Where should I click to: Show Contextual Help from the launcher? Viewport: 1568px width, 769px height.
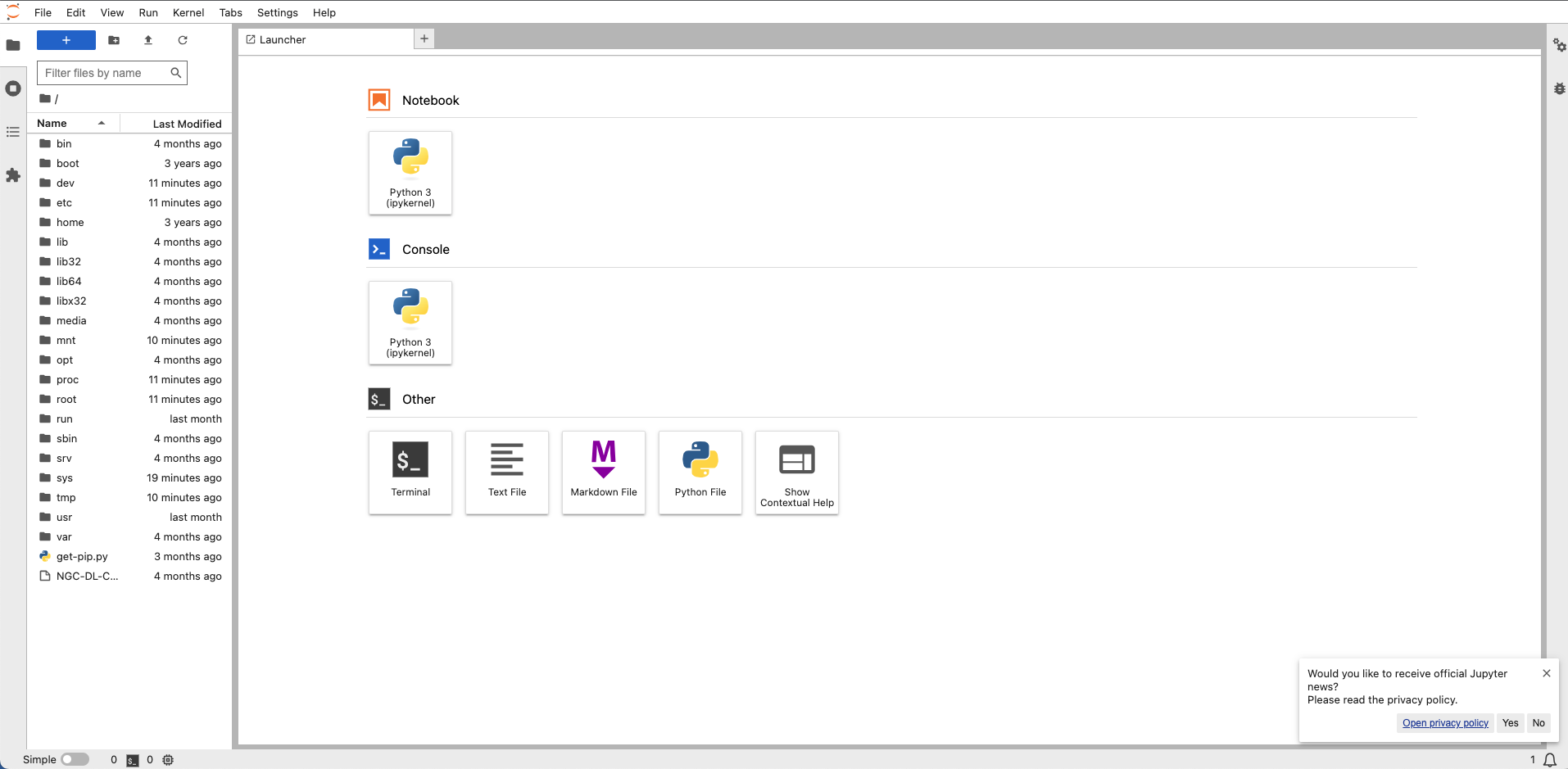(x=797, y=473)
